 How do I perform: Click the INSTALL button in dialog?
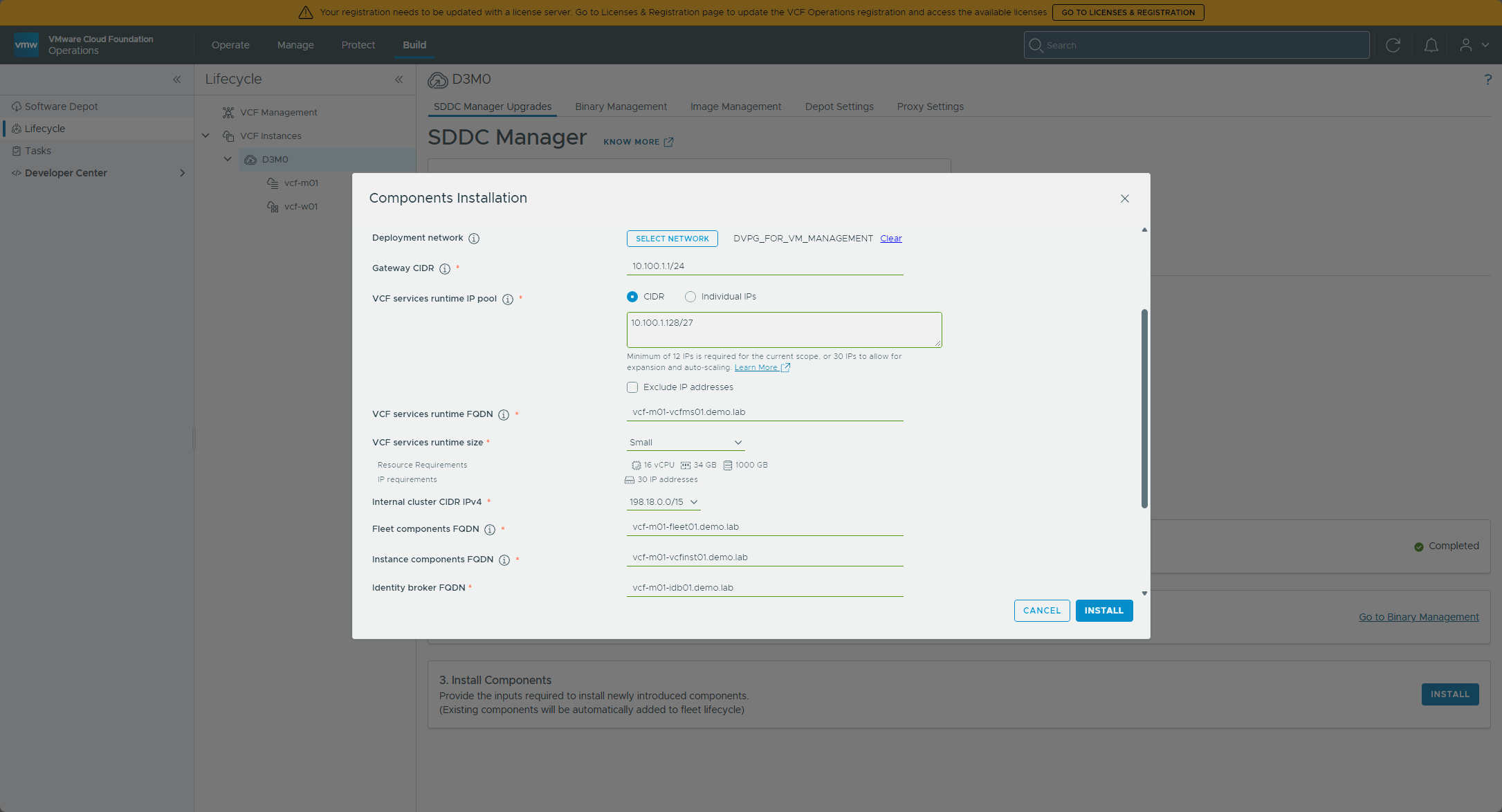pos(1104,611)
